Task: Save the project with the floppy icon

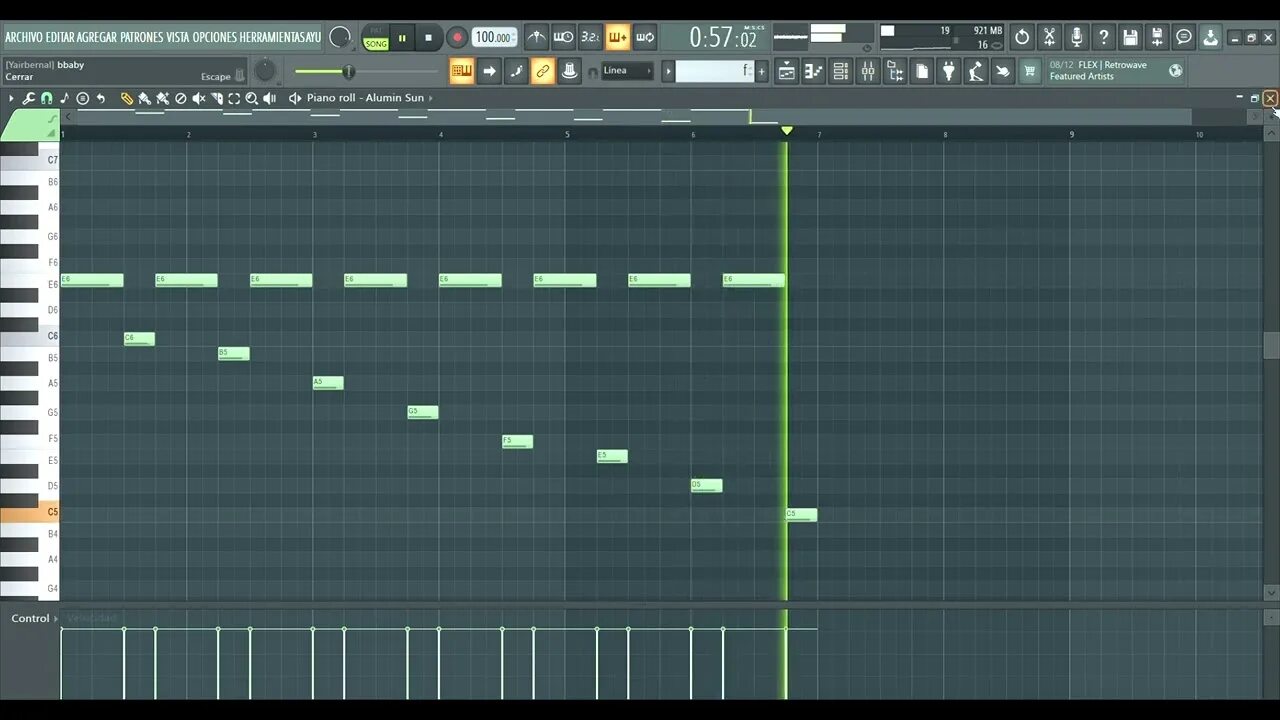Action: pyautogui.click(x=1130, y=38)
